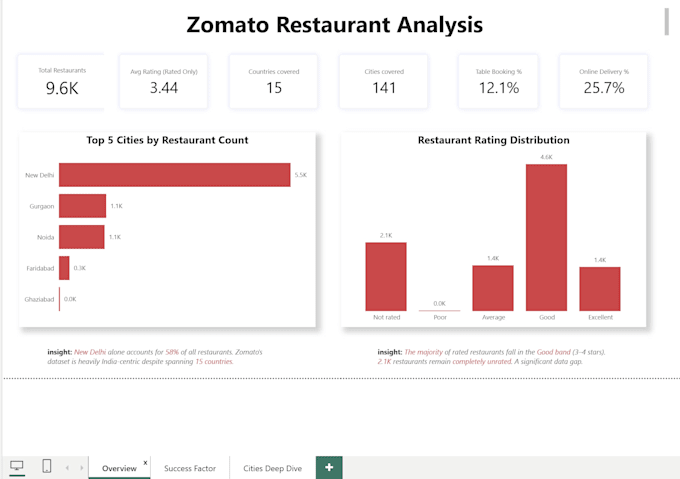Click the 4.6K data label

546,157
